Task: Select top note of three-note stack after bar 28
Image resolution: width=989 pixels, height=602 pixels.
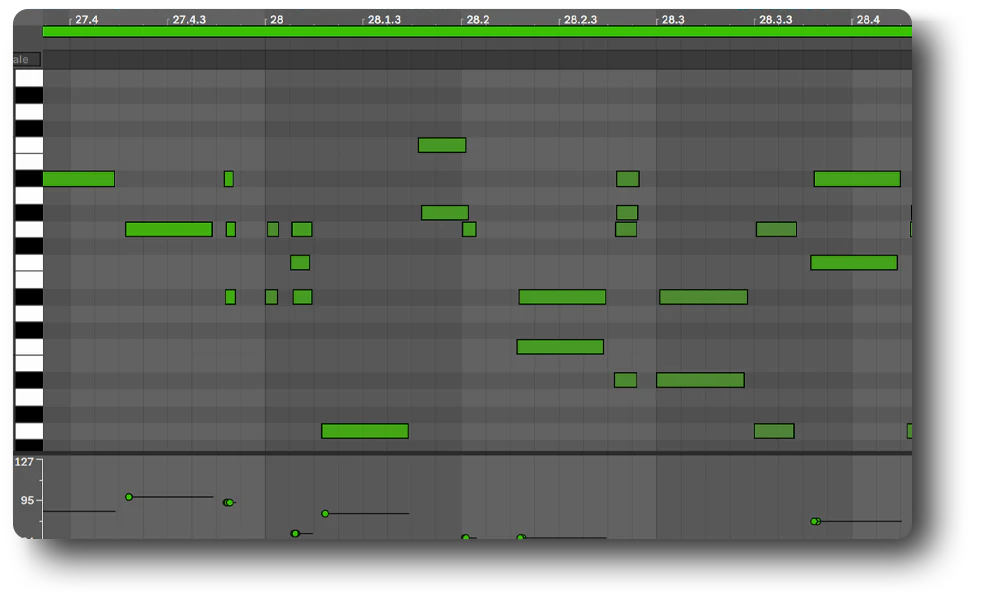Action: 301,229
